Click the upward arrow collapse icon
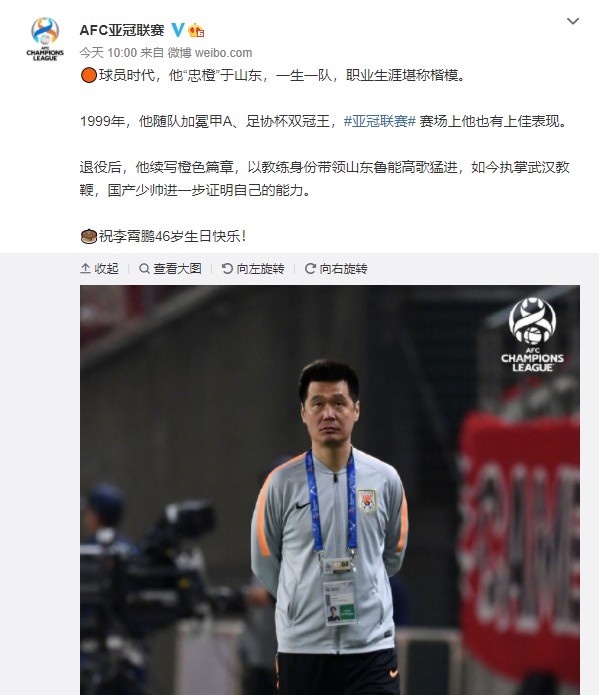 point(85,268)
